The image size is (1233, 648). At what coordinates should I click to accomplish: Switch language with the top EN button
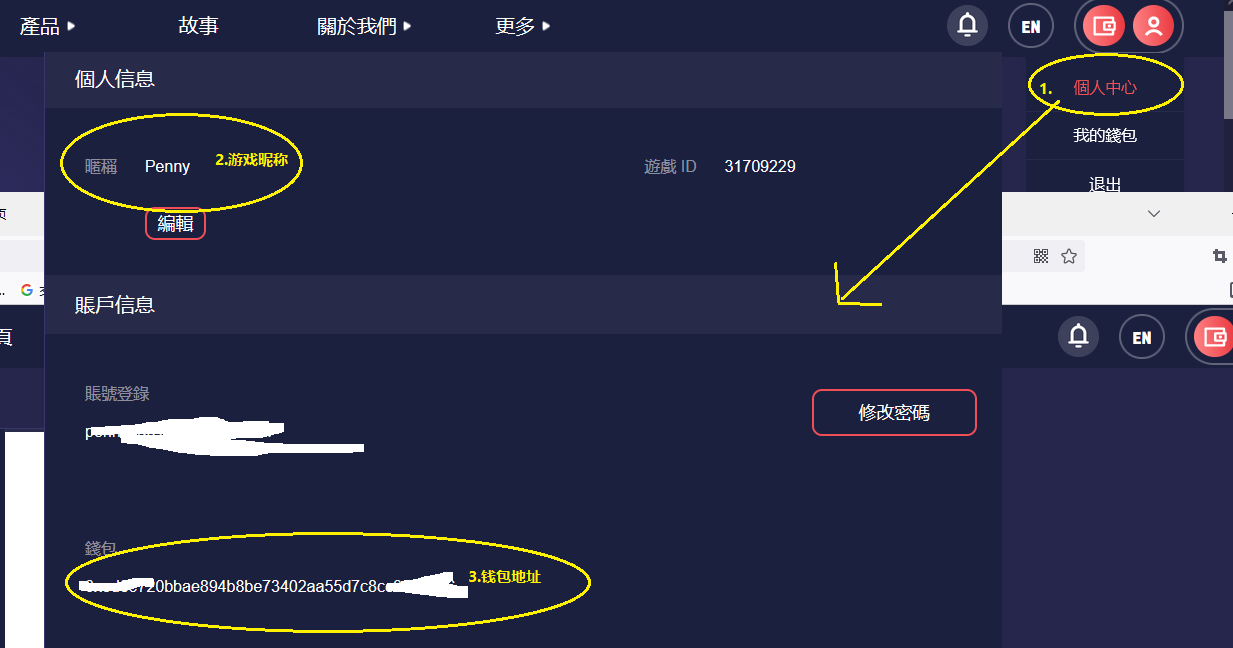[x=1030, y=27]
